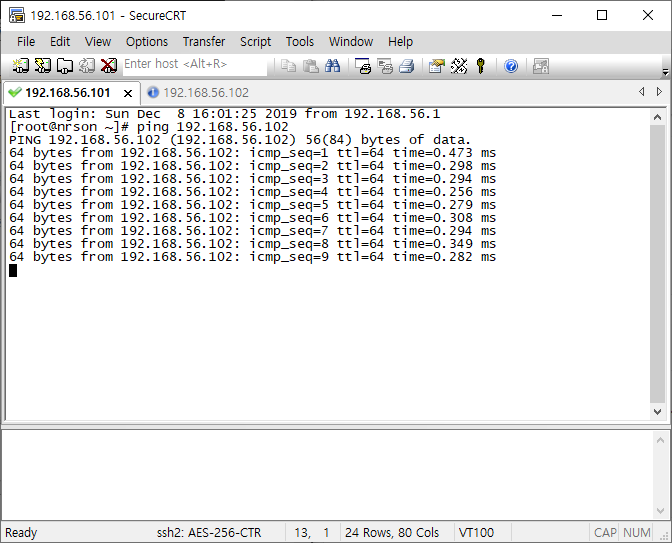The width and height of the screenshot is (672, 543).
Task: Open the Edit menu
Action: (60, 42)
